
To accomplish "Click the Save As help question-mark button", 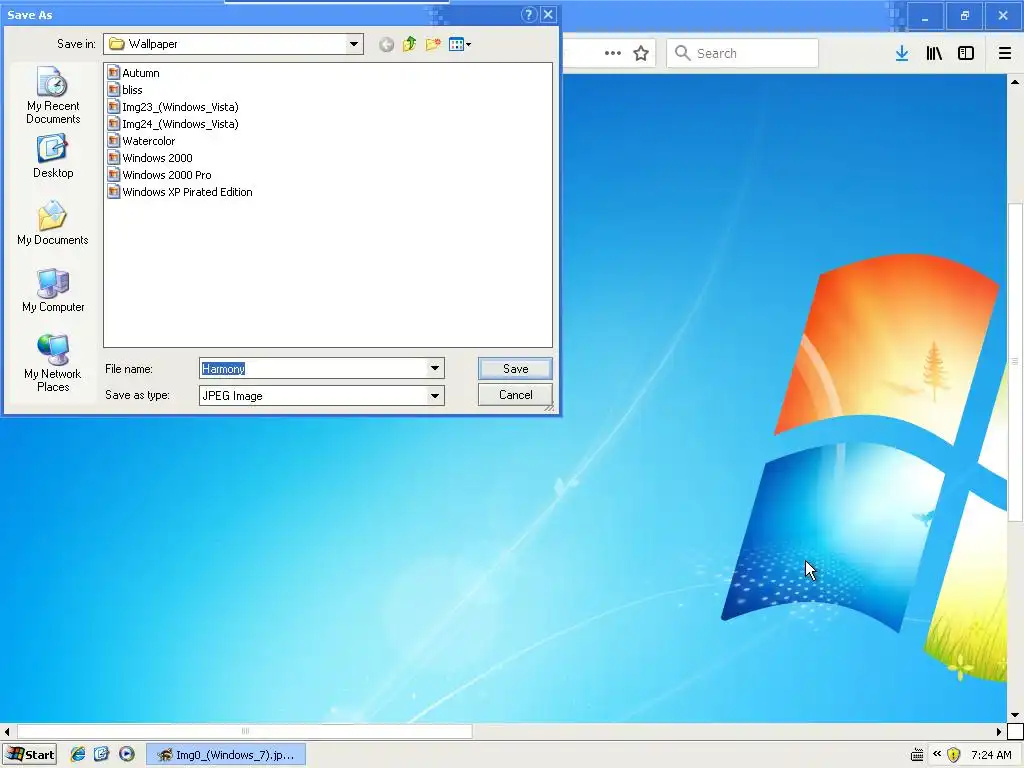I will [529, 14].
